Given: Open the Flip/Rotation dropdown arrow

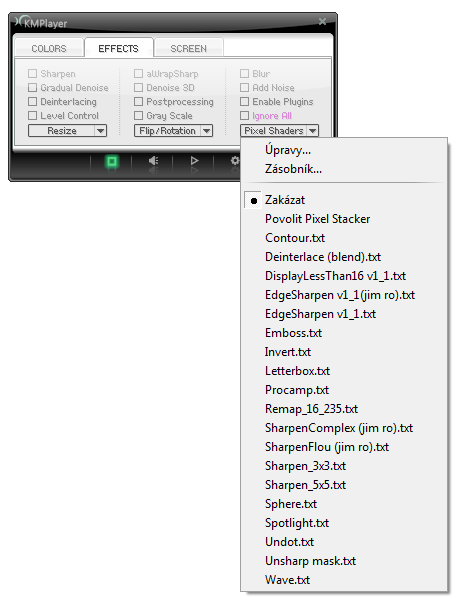Looking at the screenshot, I should [x=207, y=131].
